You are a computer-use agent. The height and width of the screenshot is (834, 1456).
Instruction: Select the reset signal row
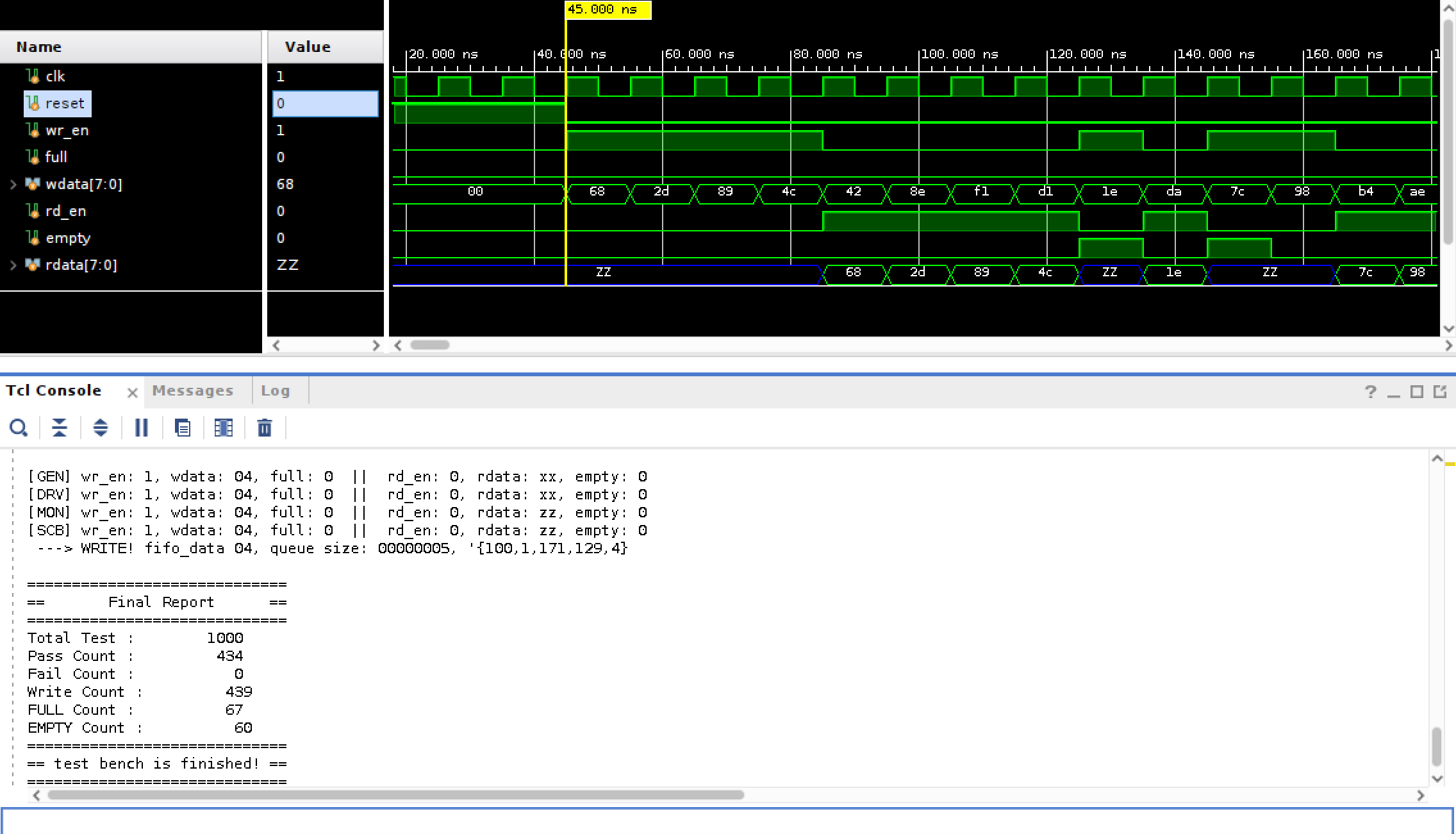pyautogui.click(x=64, y=104)
